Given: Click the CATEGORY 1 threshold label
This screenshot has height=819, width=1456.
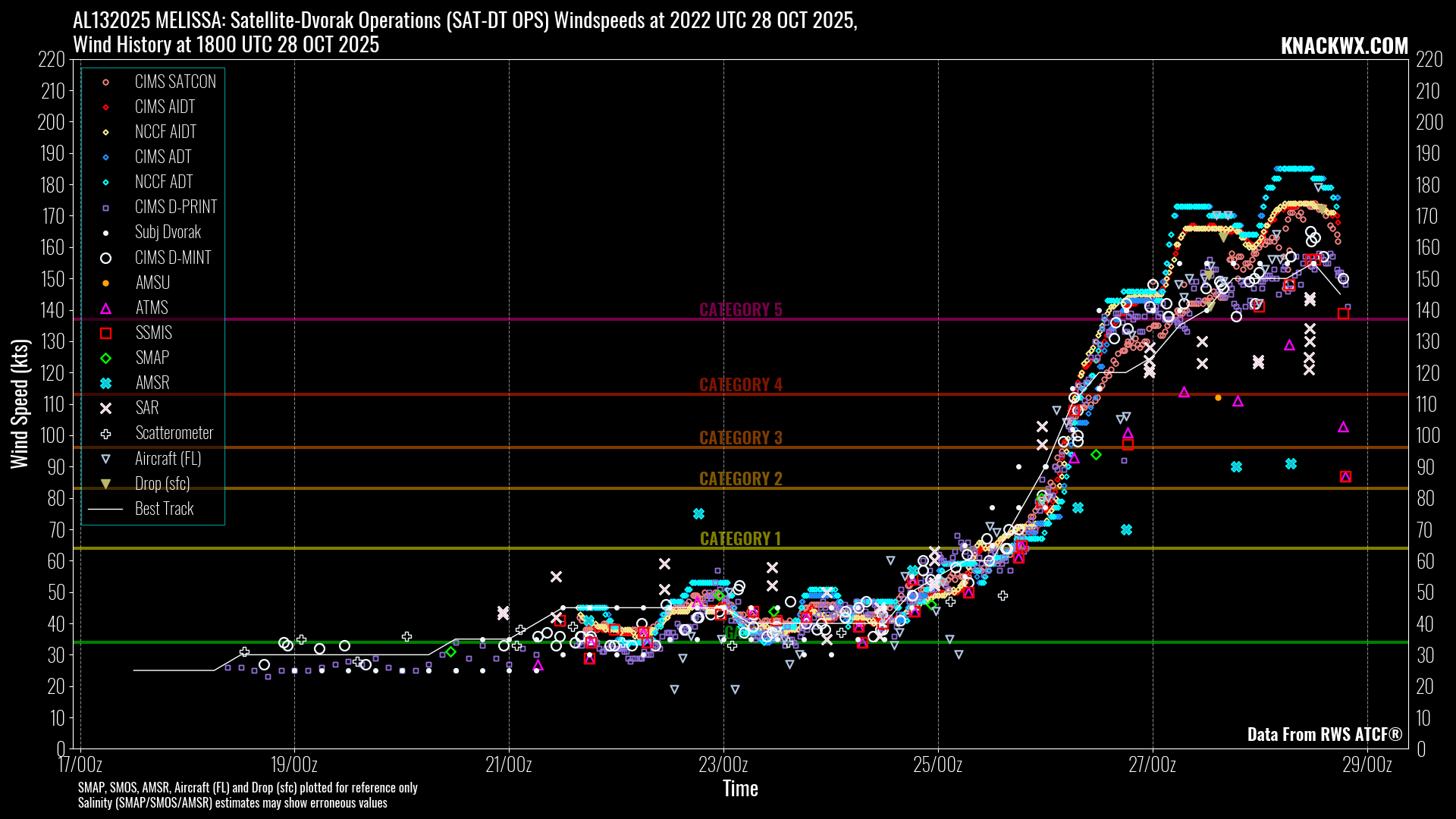Looking at the screenshot, I should pyautogui.click(x=740, y=538).
